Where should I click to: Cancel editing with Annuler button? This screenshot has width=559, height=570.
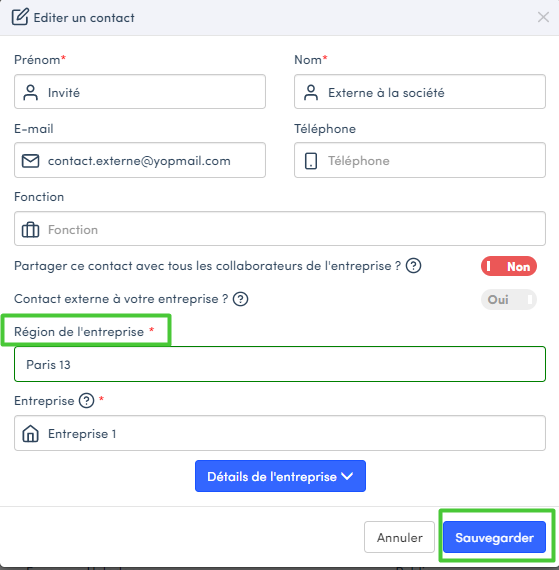[399, 537]
